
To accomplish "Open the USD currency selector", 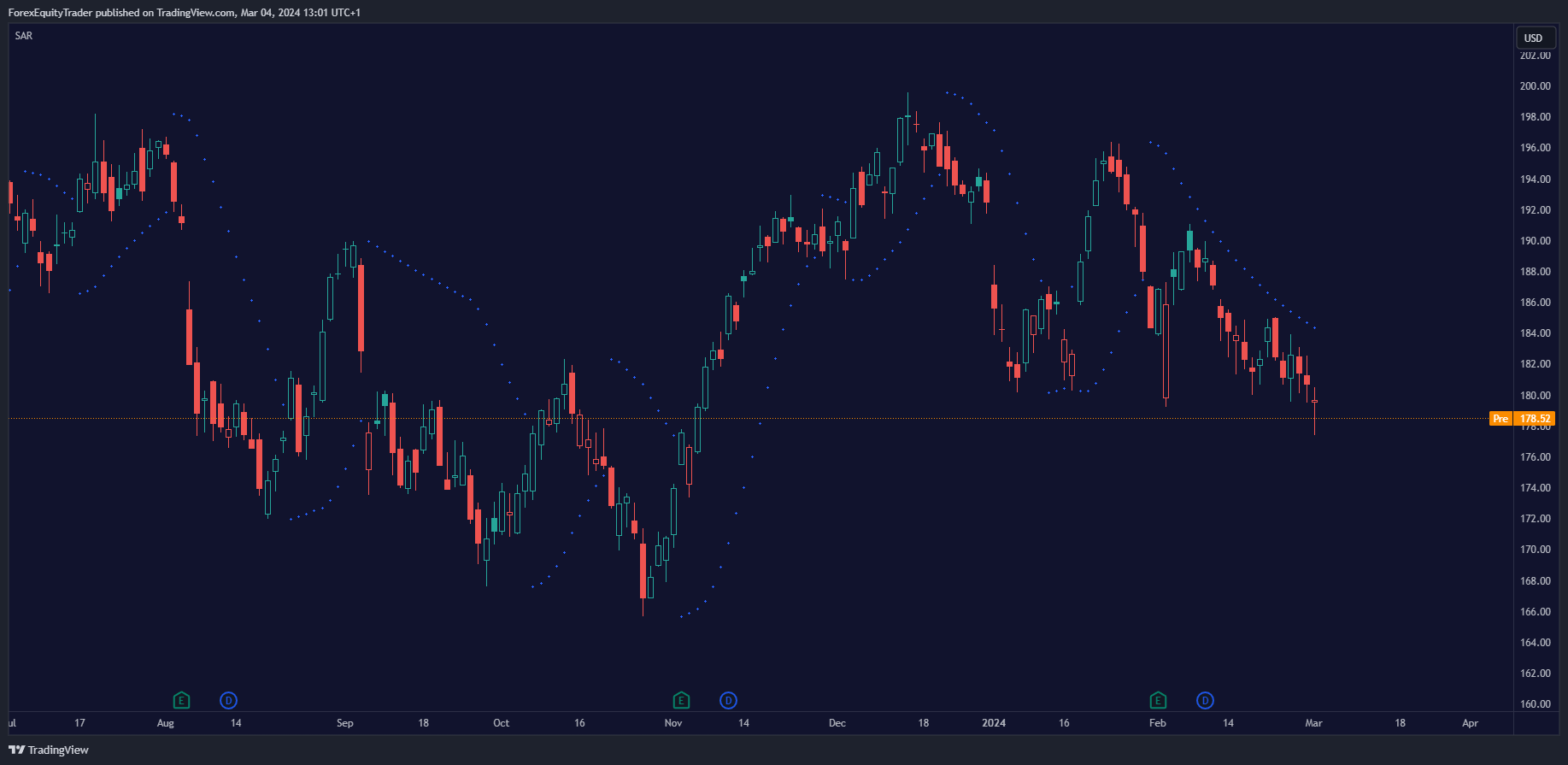I will [1534, 38].
